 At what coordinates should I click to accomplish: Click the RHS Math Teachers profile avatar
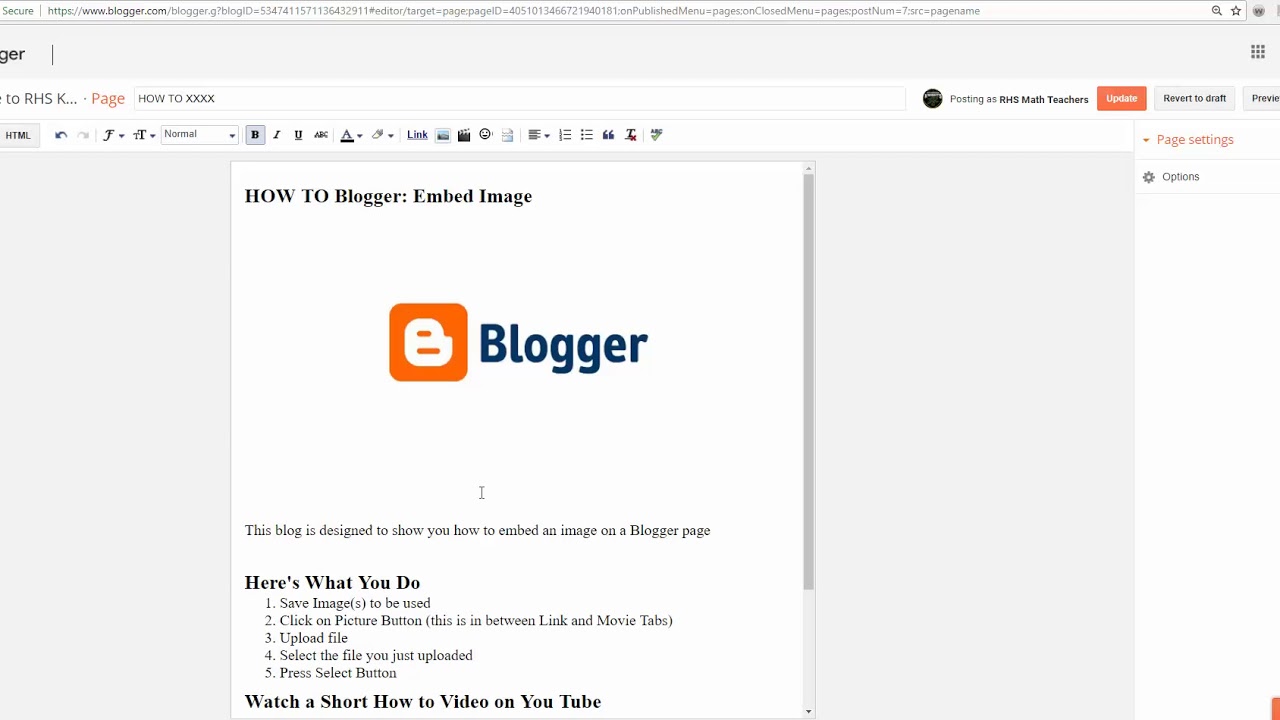(932, 98)
